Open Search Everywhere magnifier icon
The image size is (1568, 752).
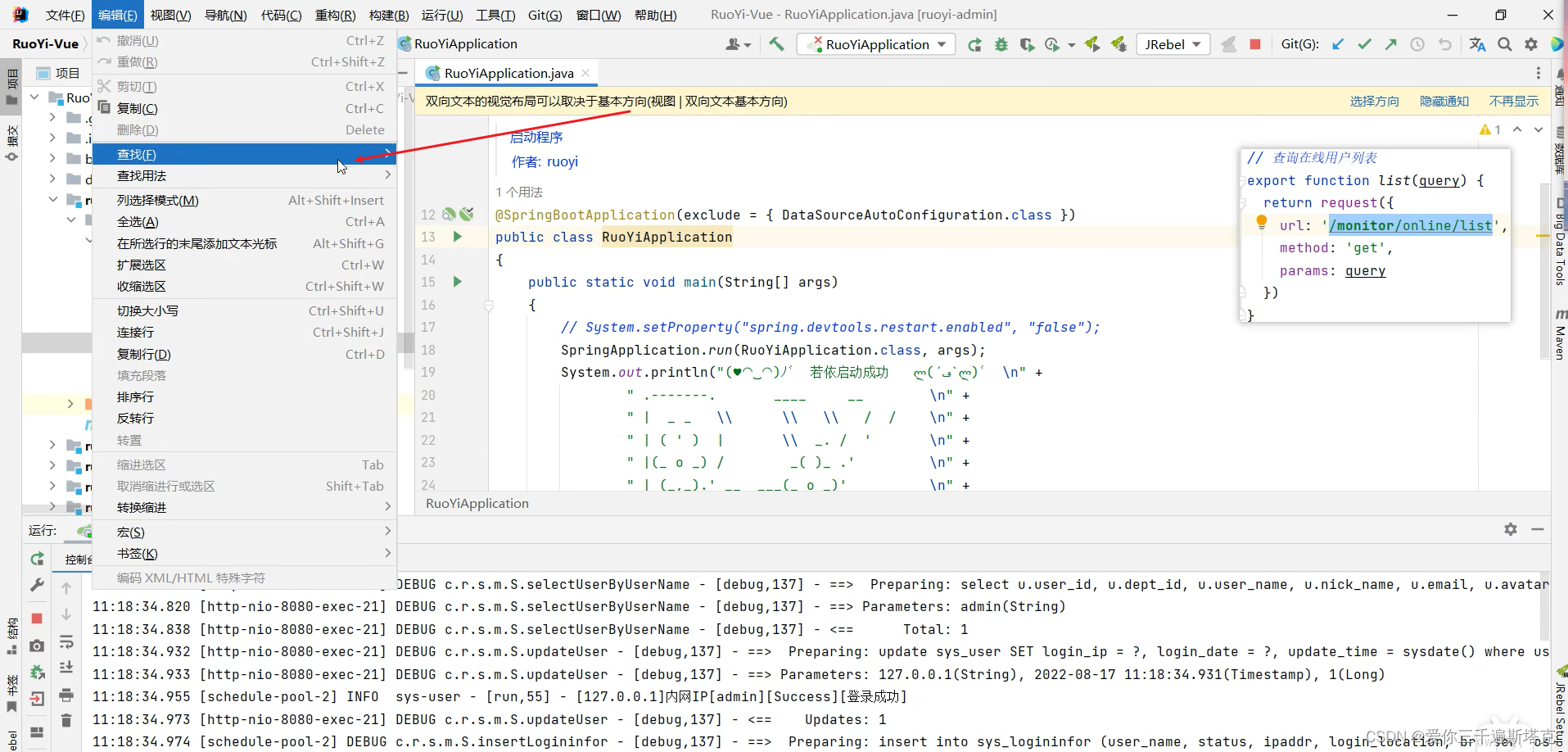coord(1505,44)
